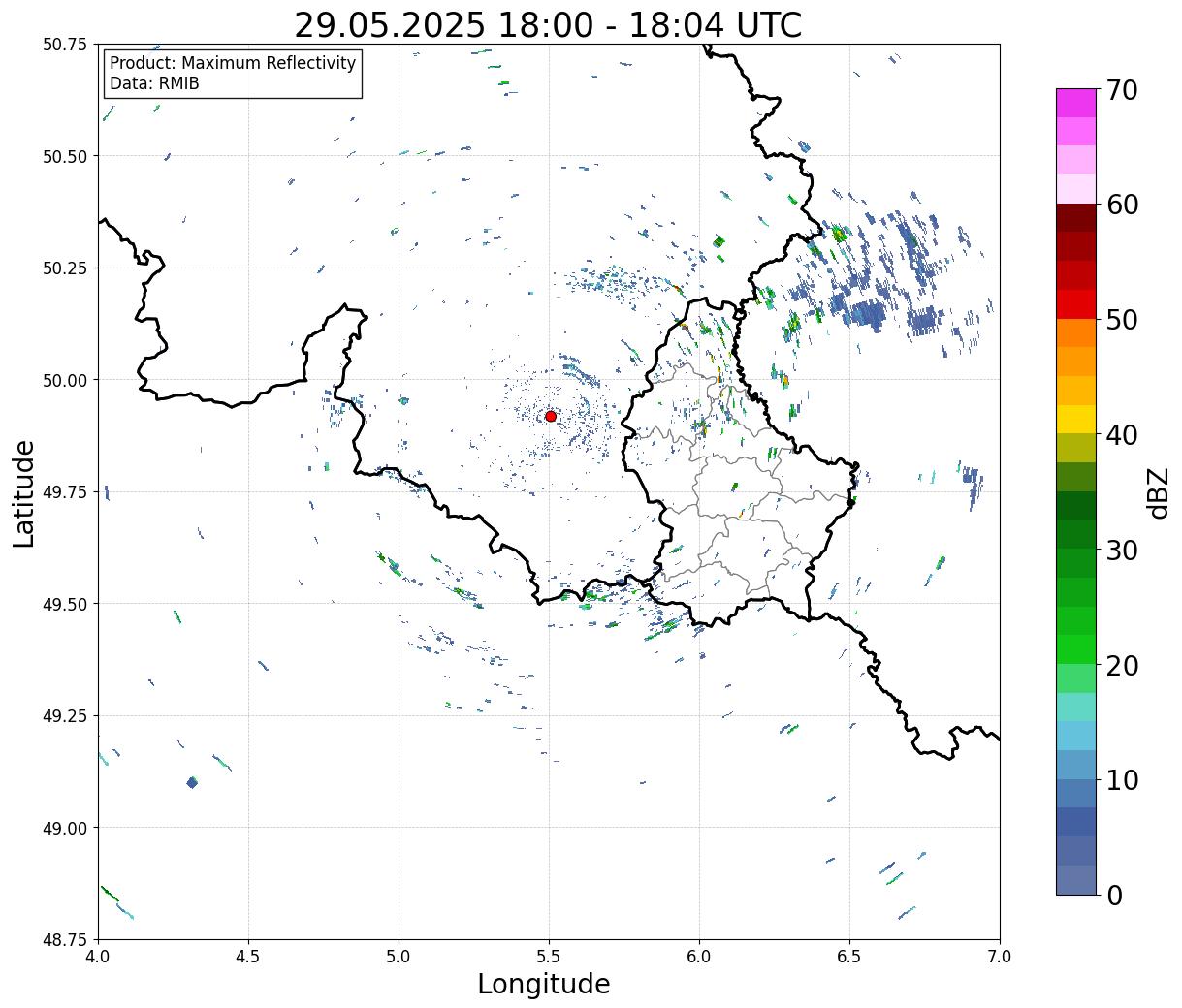
Task: Click the longitude tick label 4.0
Action: pos(98,957)
